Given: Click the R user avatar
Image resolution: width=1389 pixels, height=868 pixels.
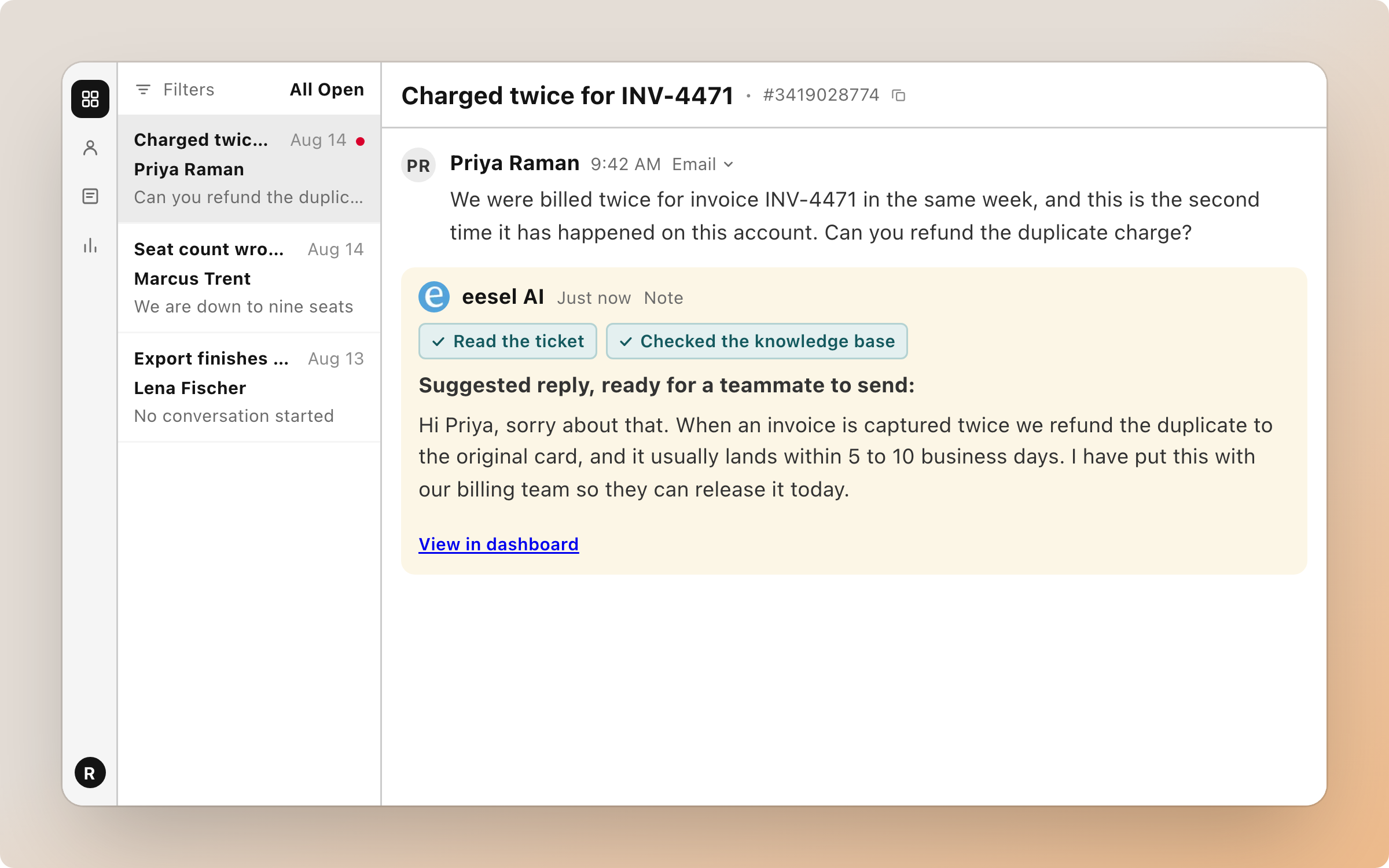Looking at the screenshot, I should (90, 773).
